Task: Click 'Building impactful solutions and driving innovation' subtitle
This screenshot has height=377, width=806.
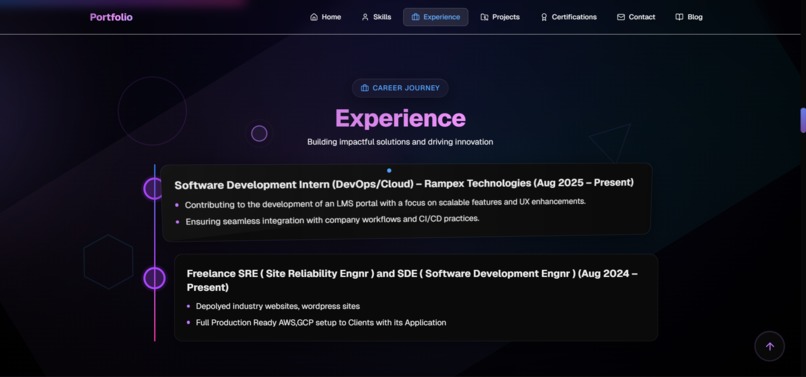Action: pos(400,142)
